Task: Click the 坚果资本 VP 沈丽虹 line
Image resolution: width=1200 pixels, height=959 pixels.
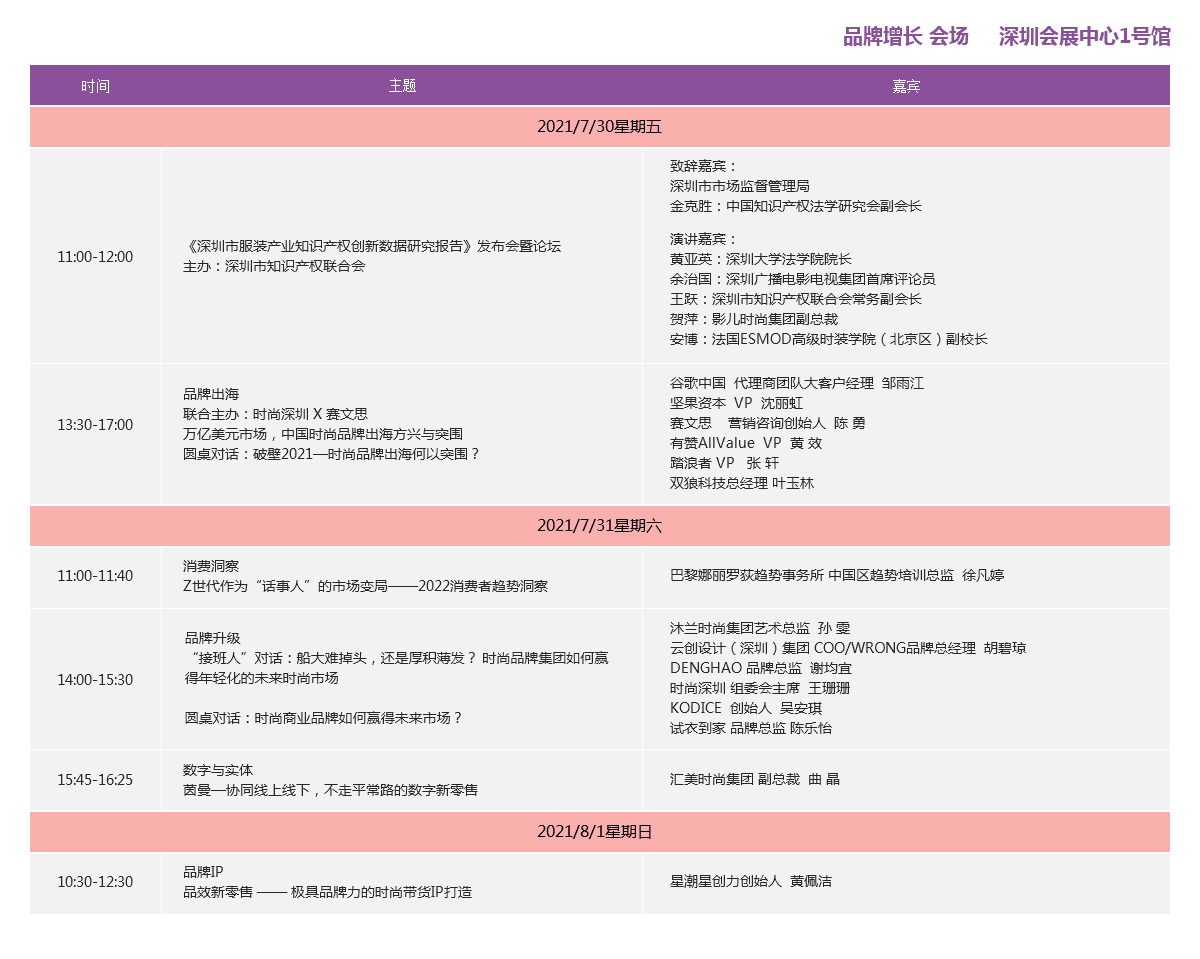Action: click(736, 403)
